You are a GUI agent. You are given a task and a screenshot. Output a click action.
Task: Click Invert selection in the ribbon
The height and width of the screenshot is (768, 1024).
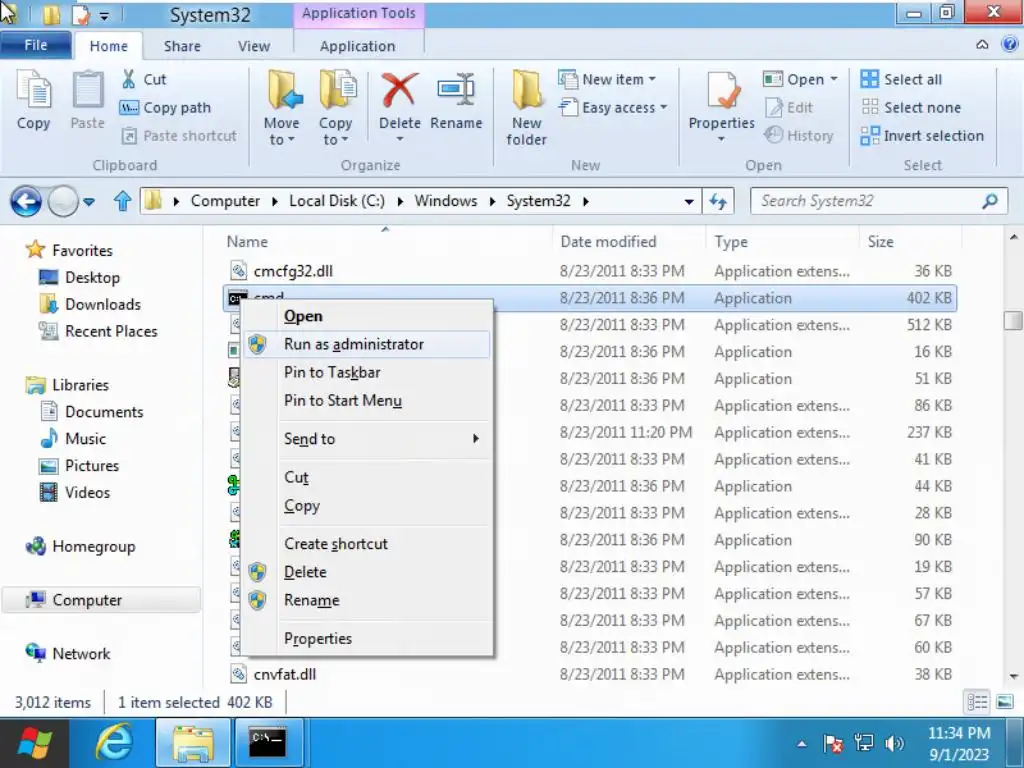point(922,135)
